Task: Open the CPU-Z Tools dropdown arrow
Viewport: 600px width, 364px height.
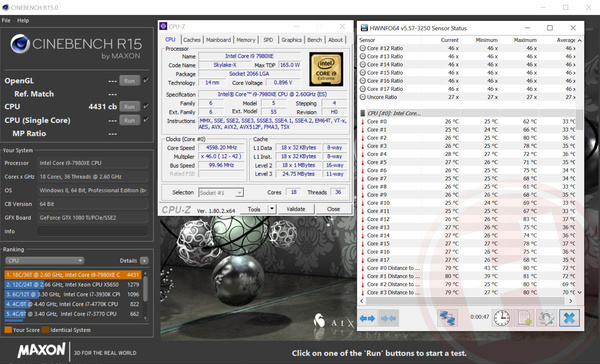Action: point(272,209)
